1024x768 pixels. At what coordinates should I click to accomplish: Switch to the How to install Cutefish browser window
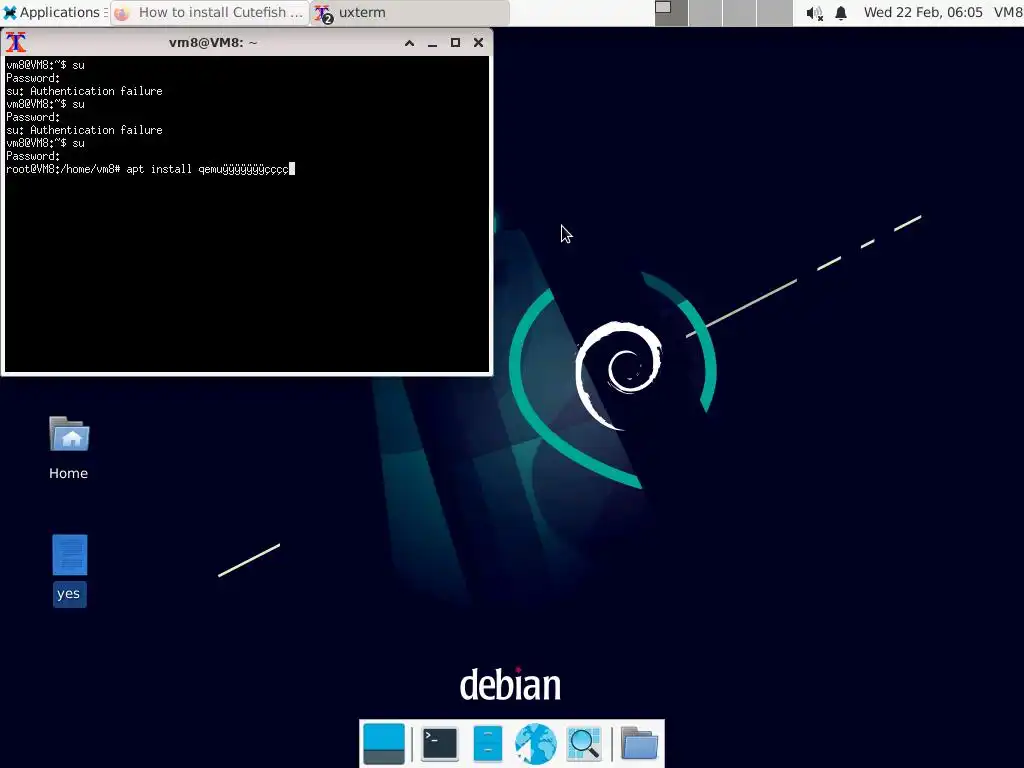[210, 12]
